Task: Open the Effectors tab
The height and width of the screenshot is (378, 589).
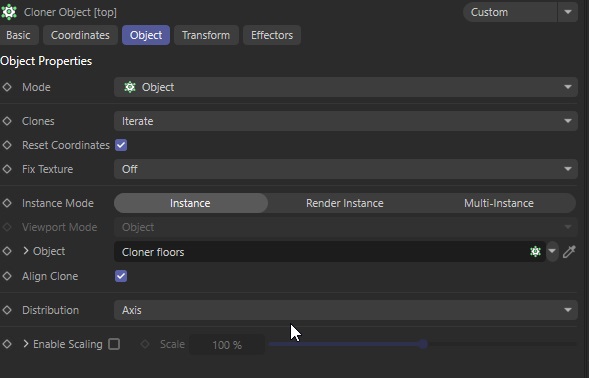Action: [x=272, y=35]
